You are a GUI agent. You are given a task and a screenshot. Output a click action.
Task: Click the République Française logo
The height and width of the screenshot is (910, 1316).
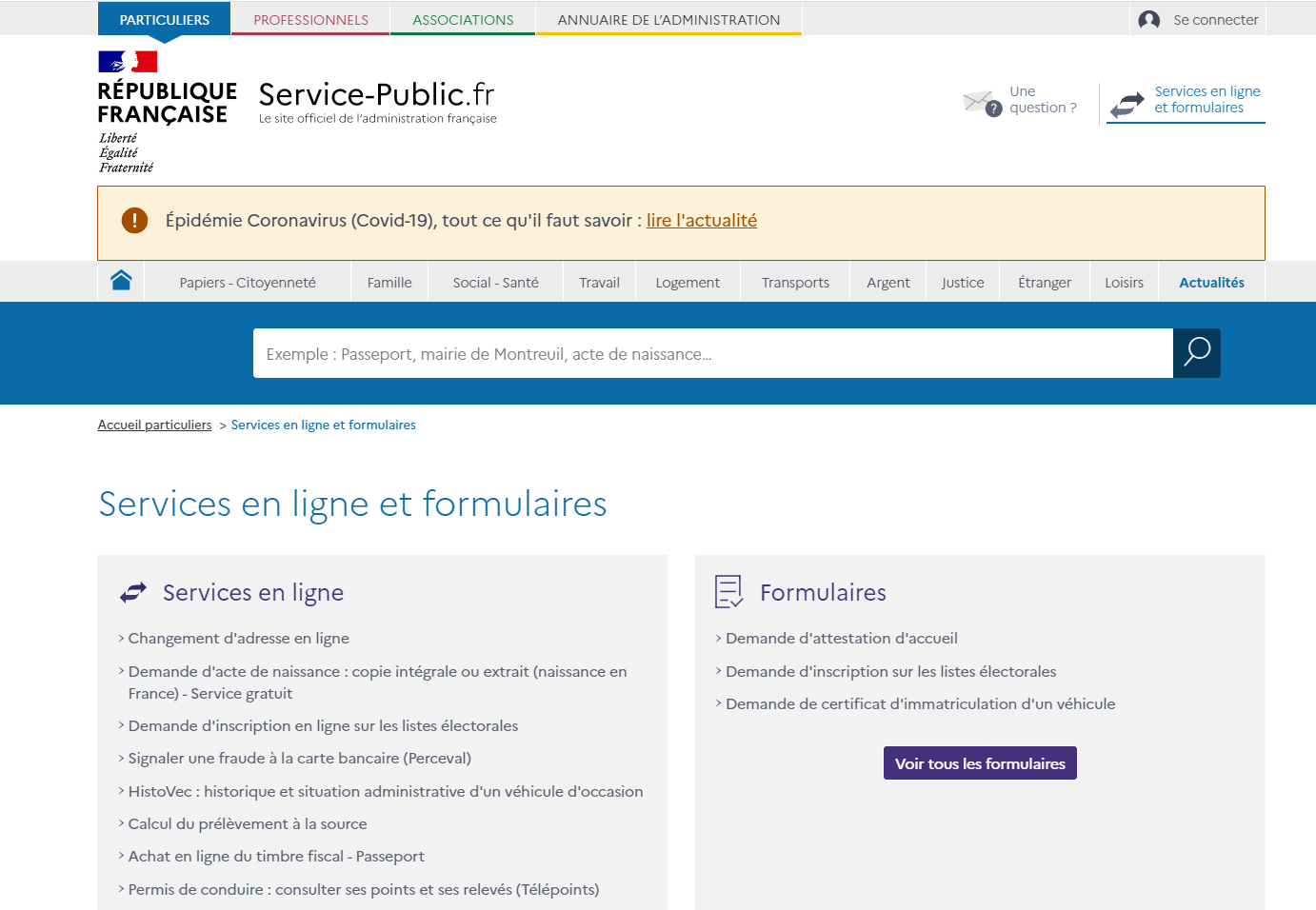tap(167, 111)
